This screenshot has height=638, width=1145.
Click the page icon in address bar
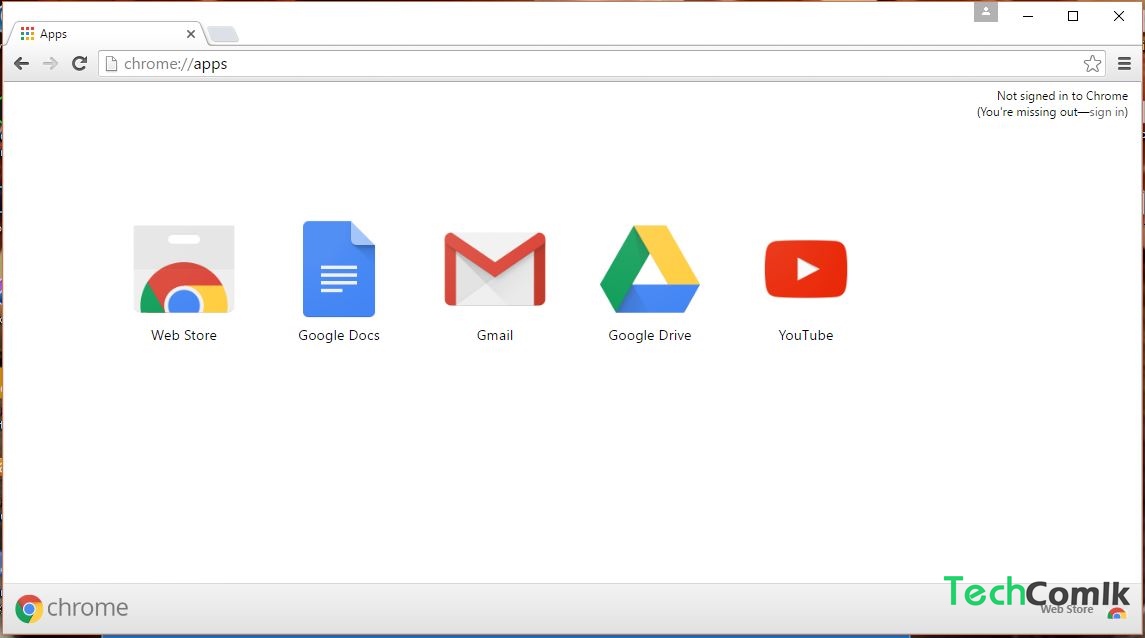point(112,64)
